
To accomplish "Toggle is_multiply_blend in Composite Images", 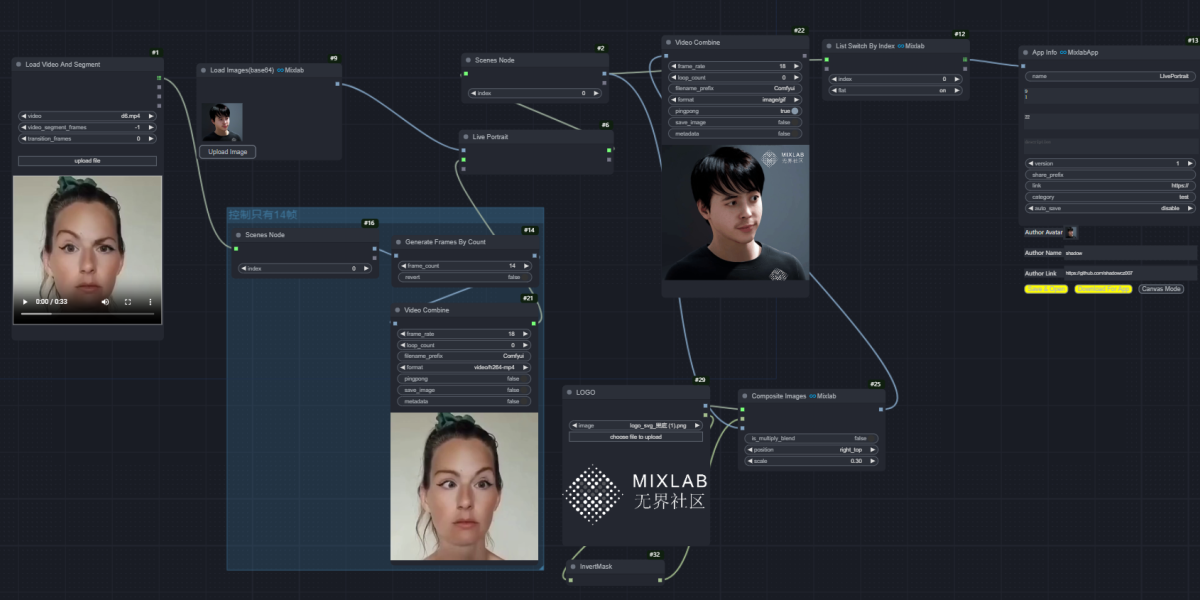I will click(811, 438).
